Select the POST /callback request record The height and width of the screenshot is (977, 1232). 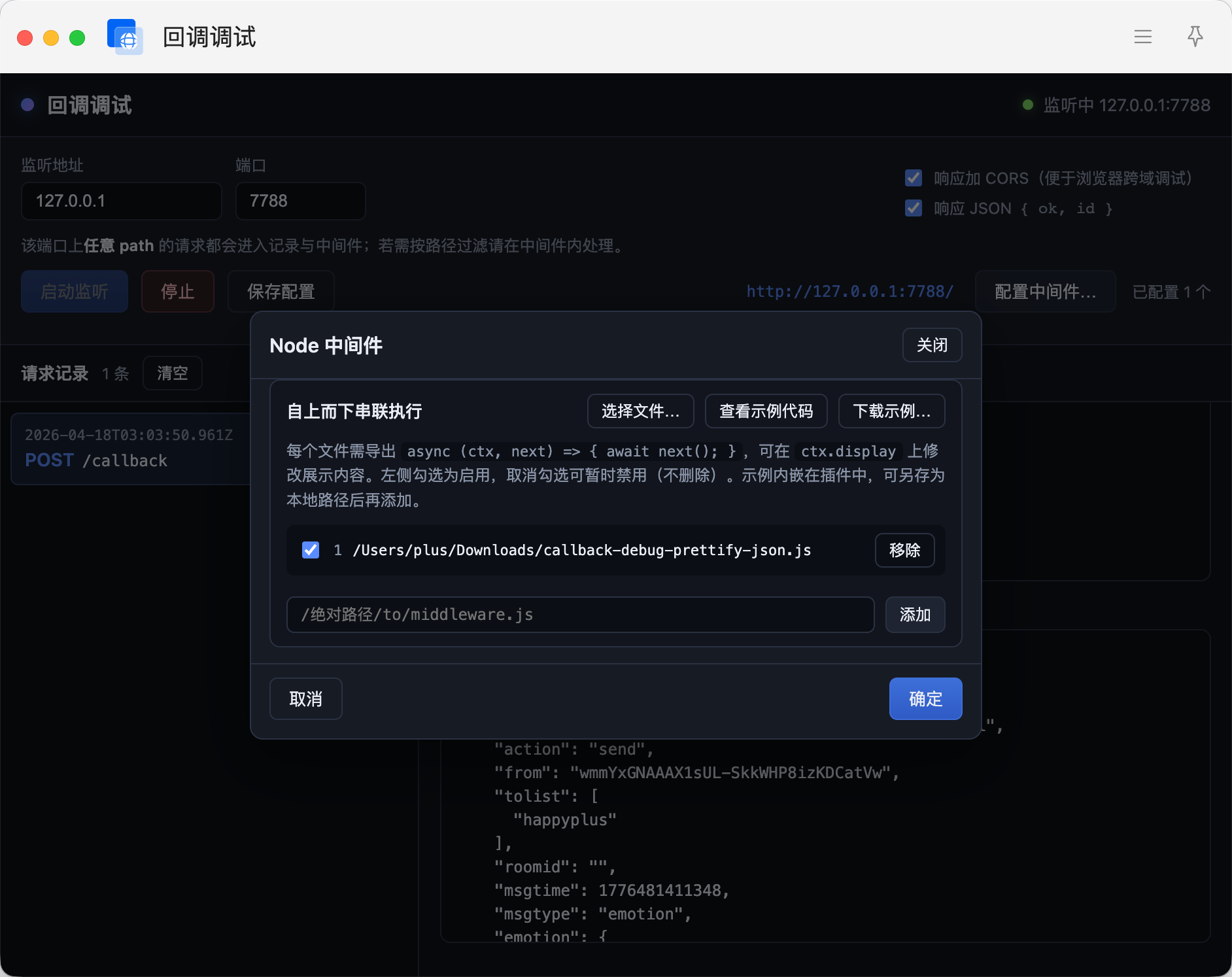coord(129,449)
